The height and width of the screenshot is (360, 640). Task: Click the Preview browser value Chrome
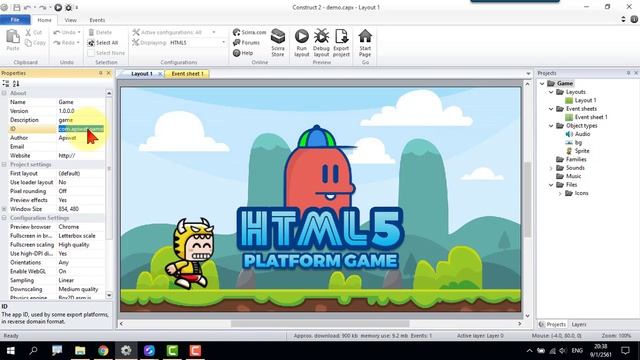tap(81, 227)
